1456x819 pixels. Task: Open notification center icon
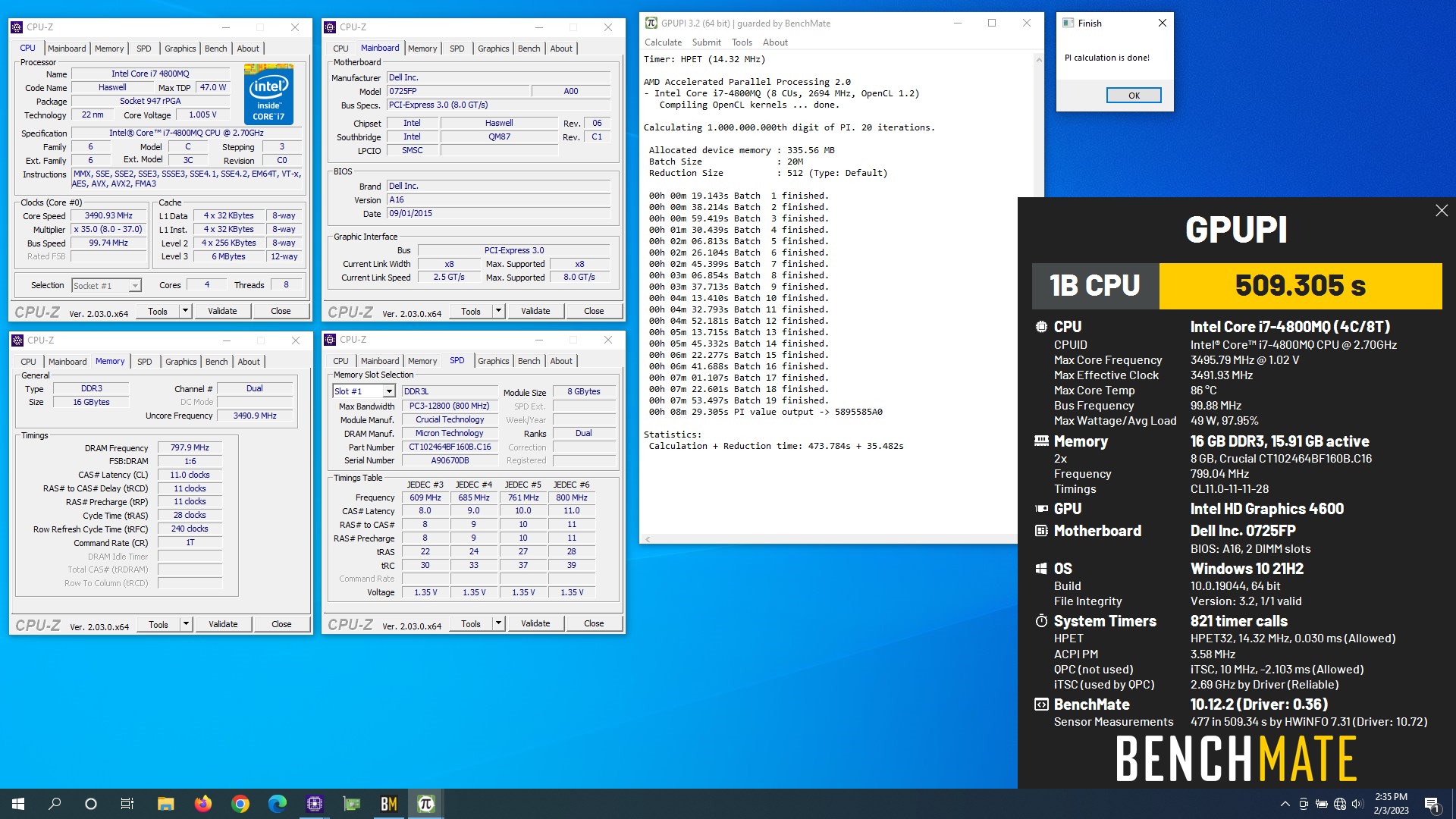[x=1432, y=804]
